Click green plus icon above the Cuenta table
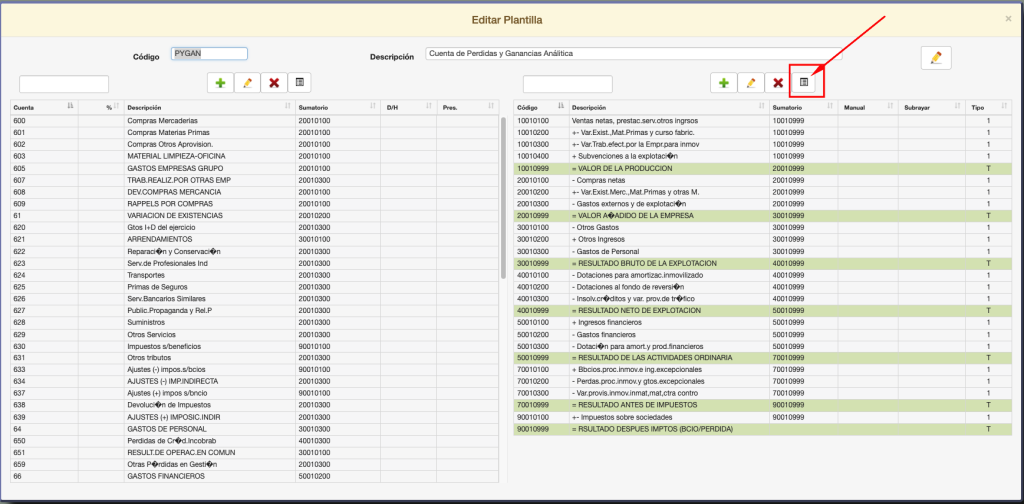This screenshot has width=1024, height=504. click(220, 83)
